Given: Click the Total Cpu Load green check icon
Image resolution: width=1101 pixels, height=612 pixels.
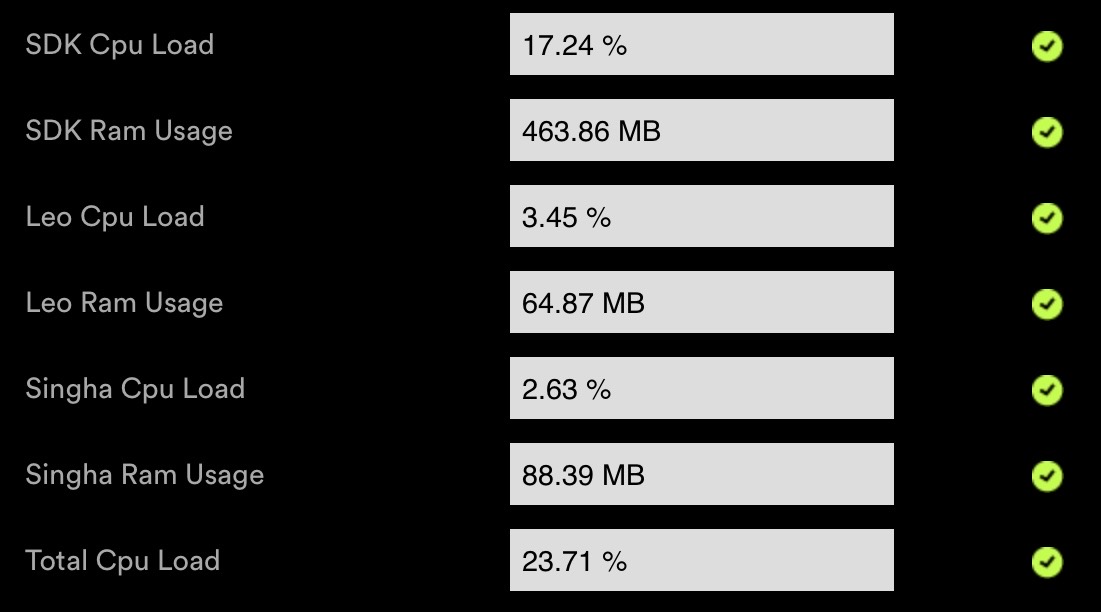Looking at the screenshot, I should 1047,561.
